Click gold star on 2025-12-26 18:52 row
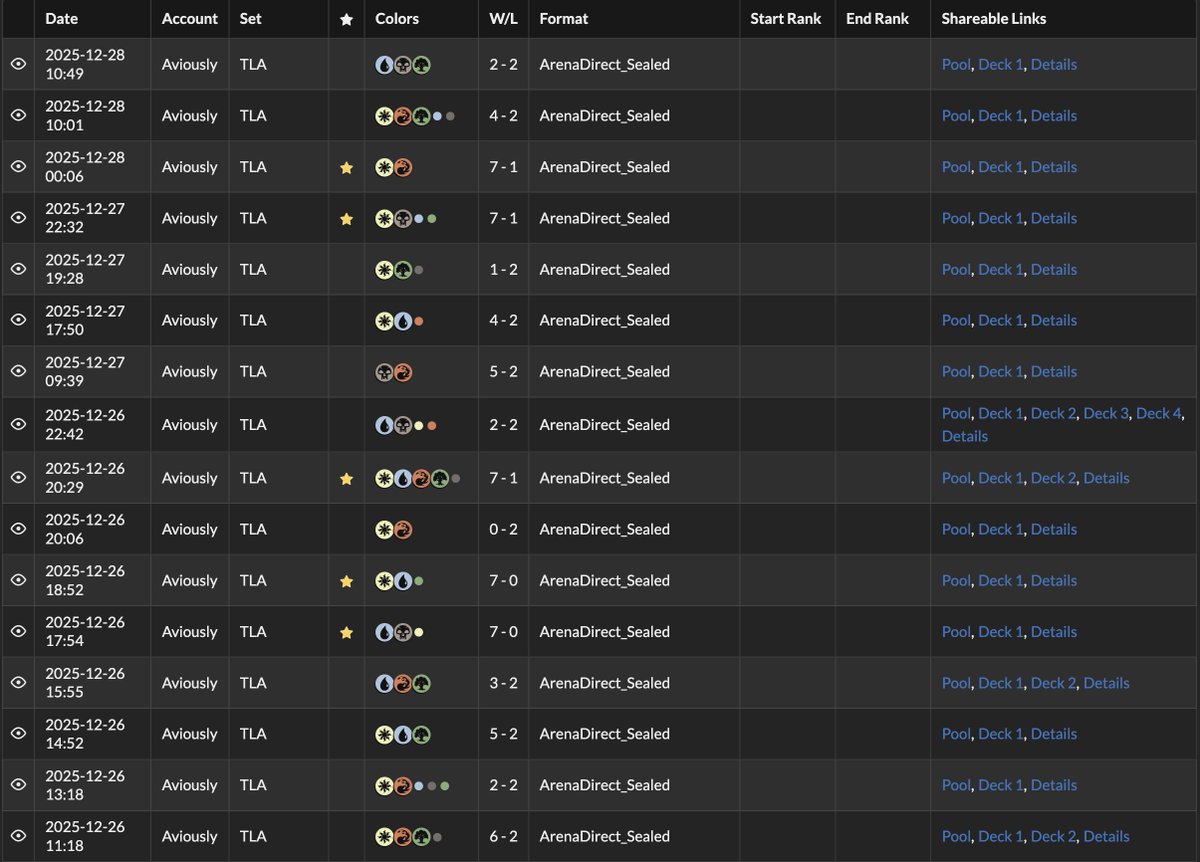This screenshot has height=862, width=1200. (346, 580)
